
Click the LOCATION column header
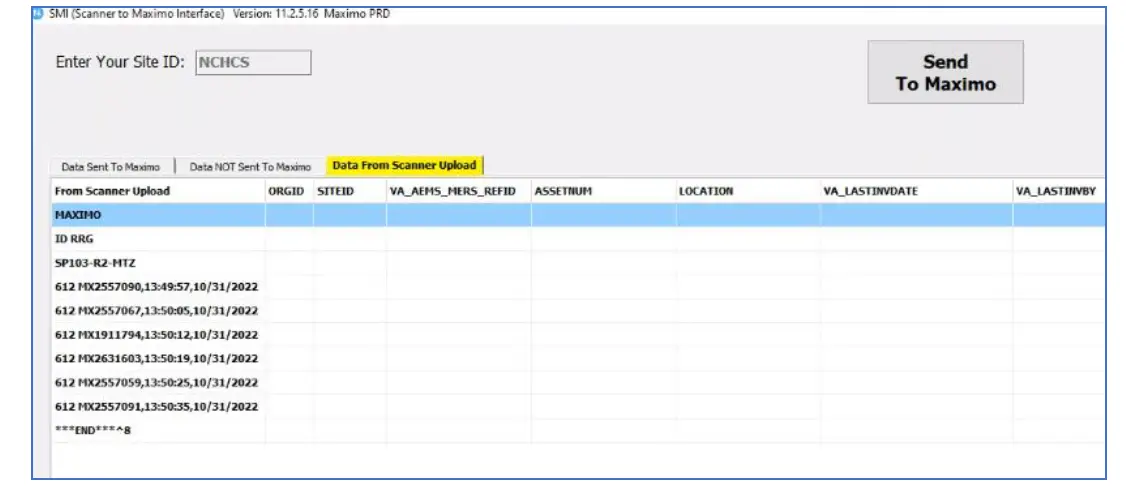click(x=706, y=191)
